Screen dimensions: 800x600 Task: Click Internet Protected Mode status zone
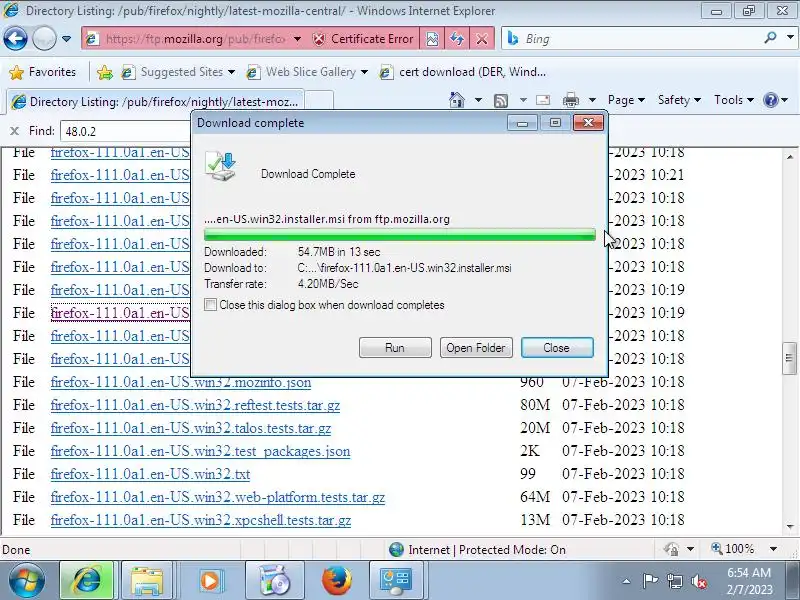pyautogui.click(x=478, y=549)
